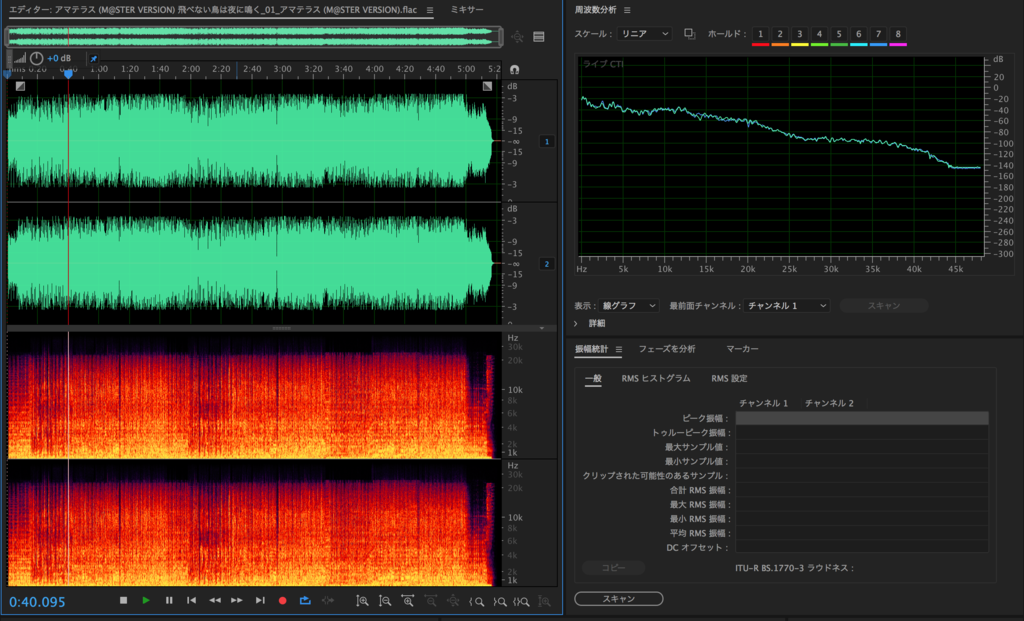Toggle channel 2 enable button
Image resolution: width=1024 pixels, height=621 pixels.
tap(547, 264)
